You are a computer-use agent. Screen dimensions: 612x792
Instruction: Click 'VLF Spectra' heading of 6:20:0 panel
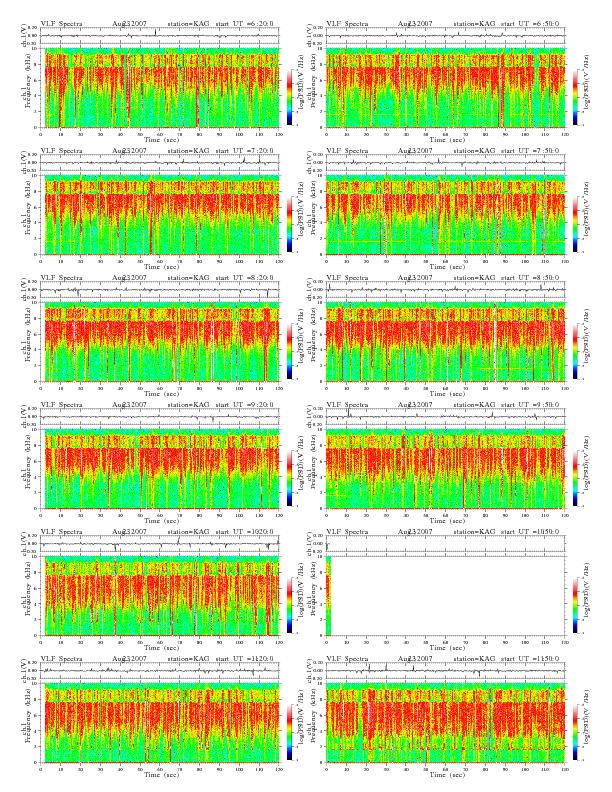click(x=61, y=23)
